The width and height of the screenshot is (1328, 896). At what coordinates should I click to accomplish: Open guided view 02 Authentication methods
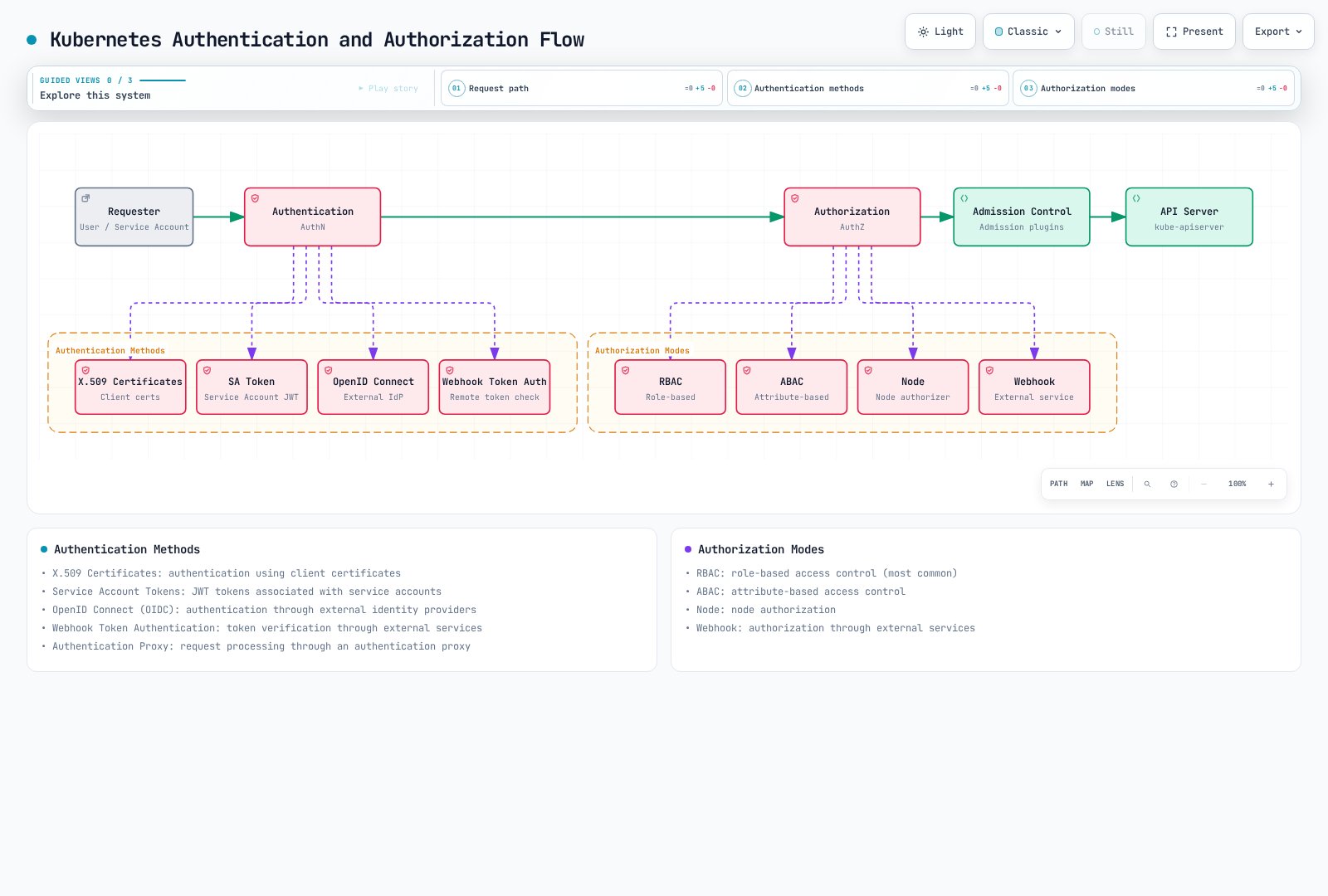coord(867,88)
